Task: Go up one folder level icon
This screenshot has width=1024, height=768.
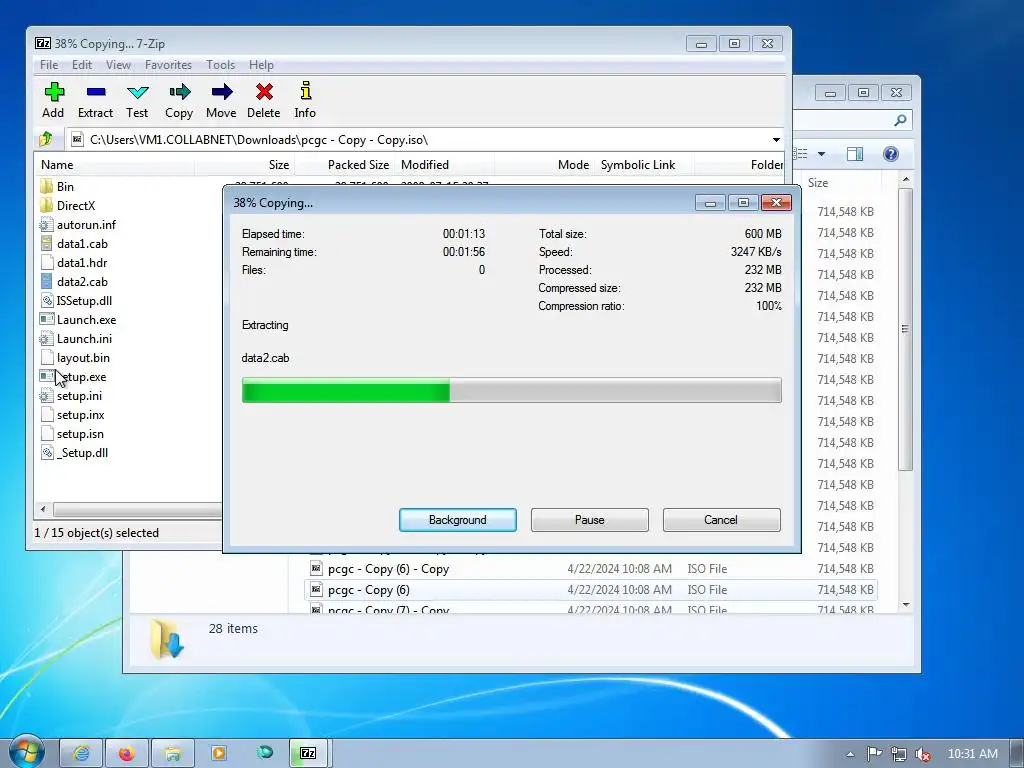Action: click(x=46, y=139)
